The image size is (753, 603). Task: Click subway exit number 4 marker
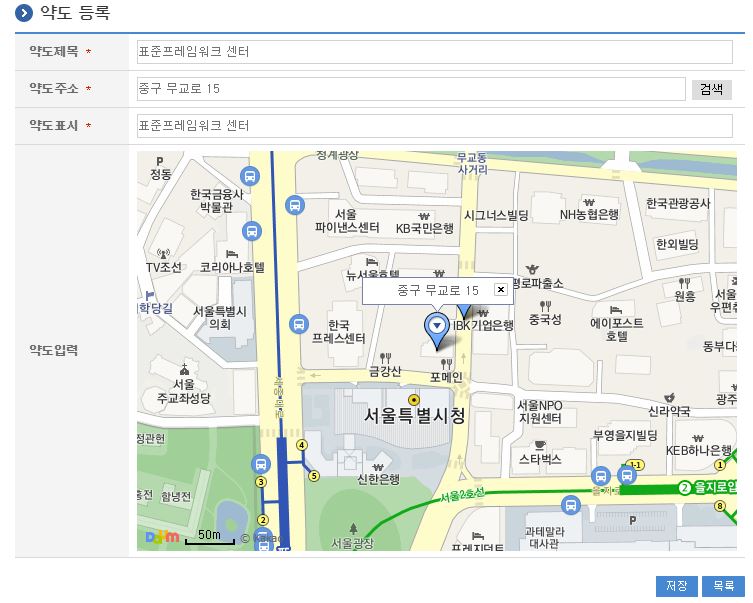point(302,445)
